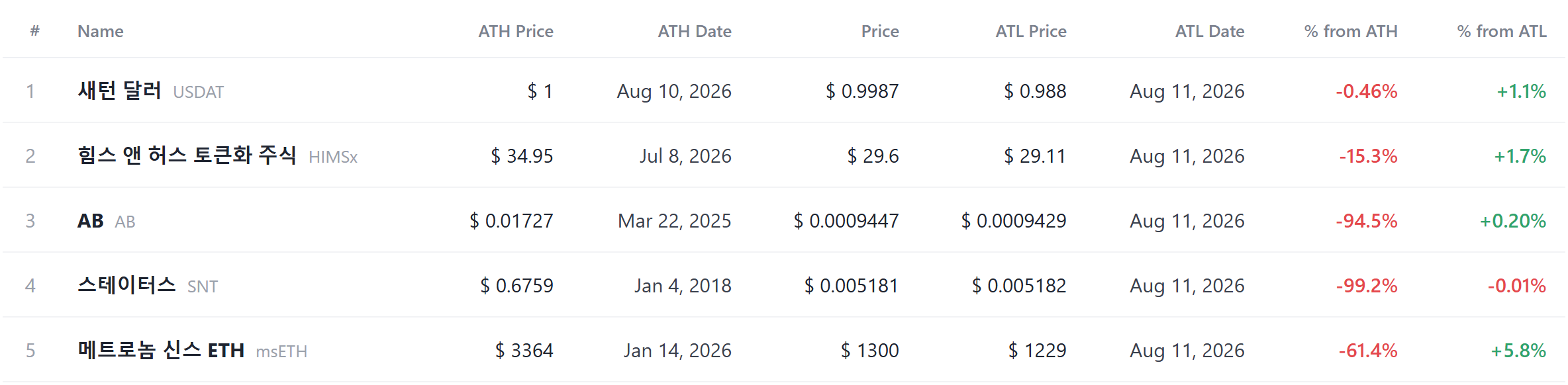
Task: Sort by % from ATL header
Action: (1502, 31)
